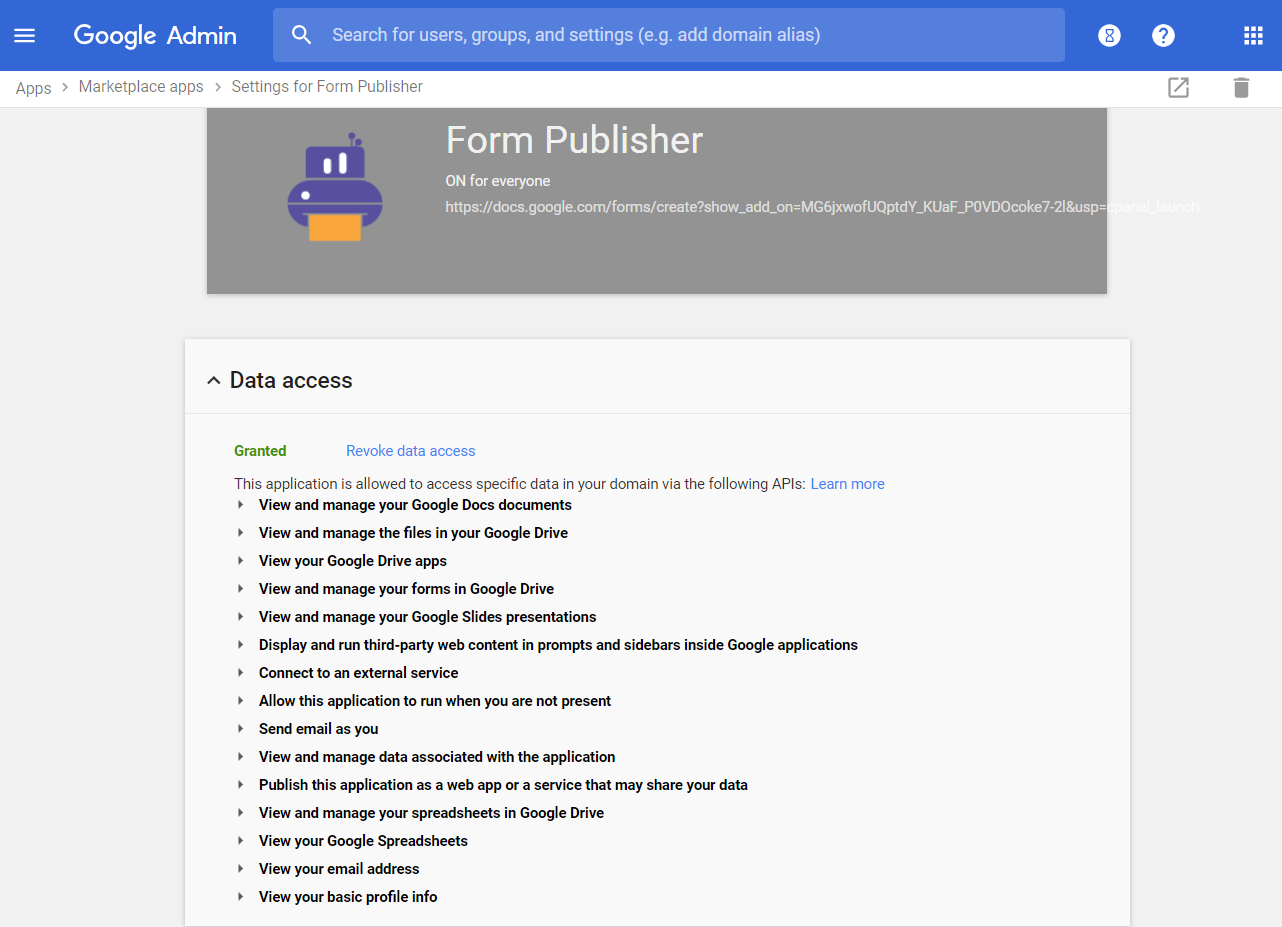Expand run when not present permission arrow

point(241,701)
